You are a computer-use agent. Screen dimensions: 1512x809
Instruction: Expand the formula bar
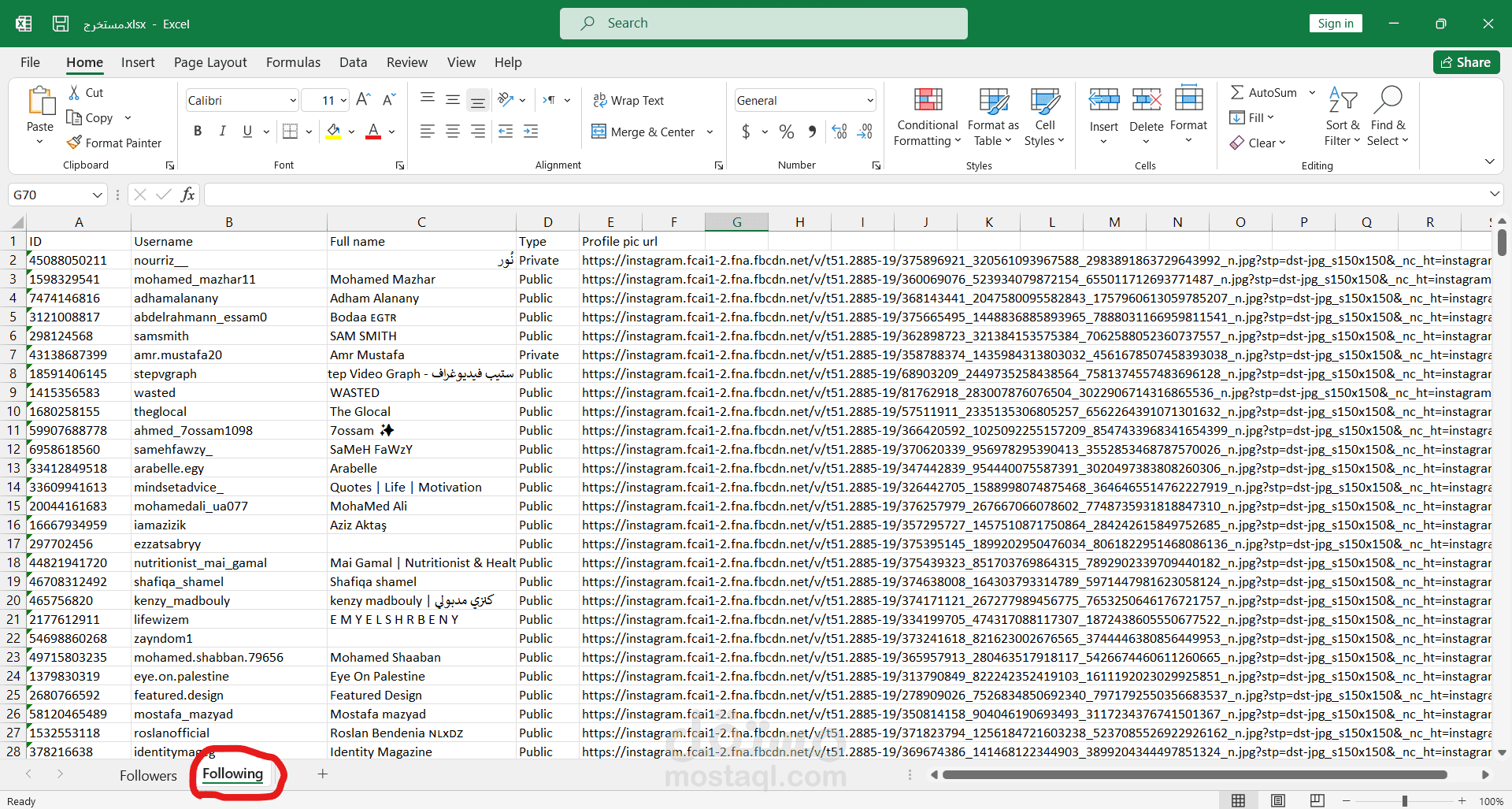[x=1494, y=194]
